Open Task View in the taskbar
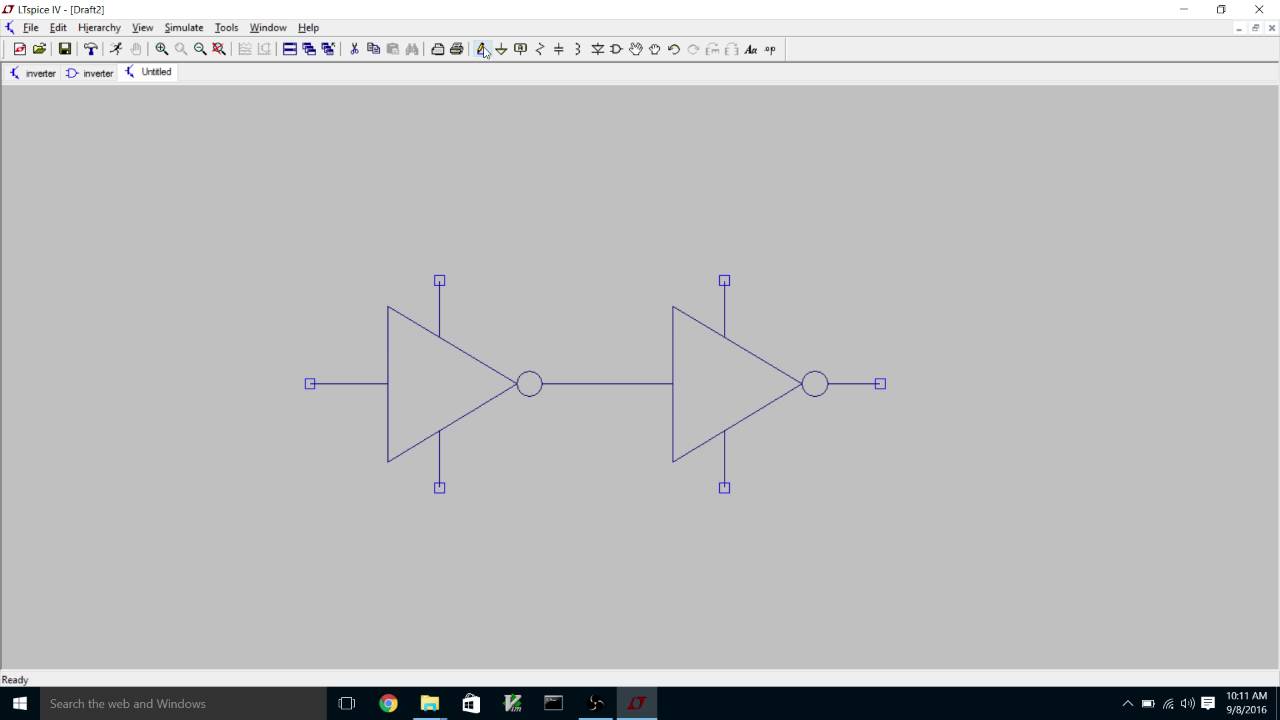The height and width of the screenshot is (720, 1280). (x=347, y=704)
